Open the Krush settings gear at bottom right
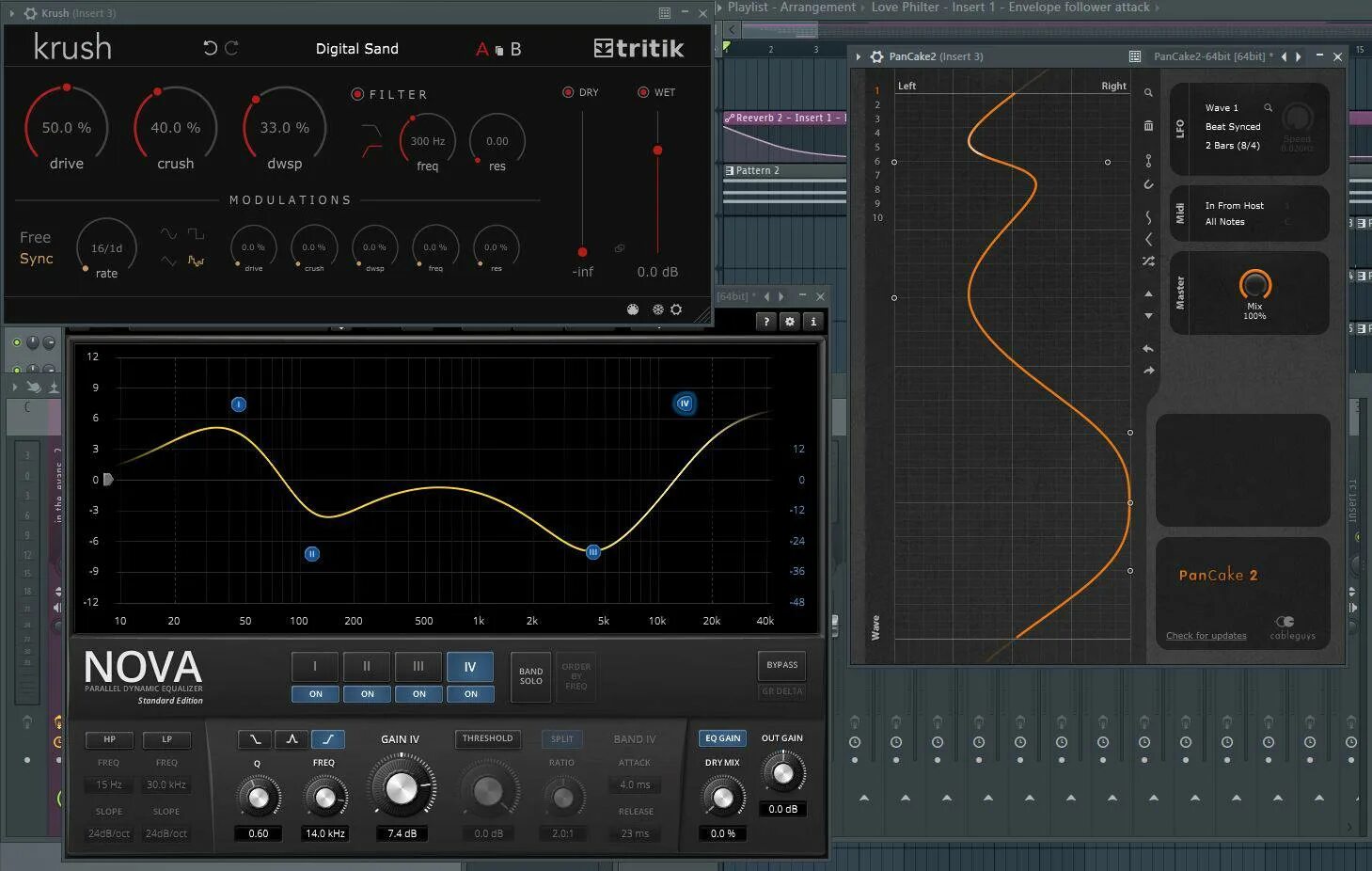1372x871 pixels. point(676,309)
